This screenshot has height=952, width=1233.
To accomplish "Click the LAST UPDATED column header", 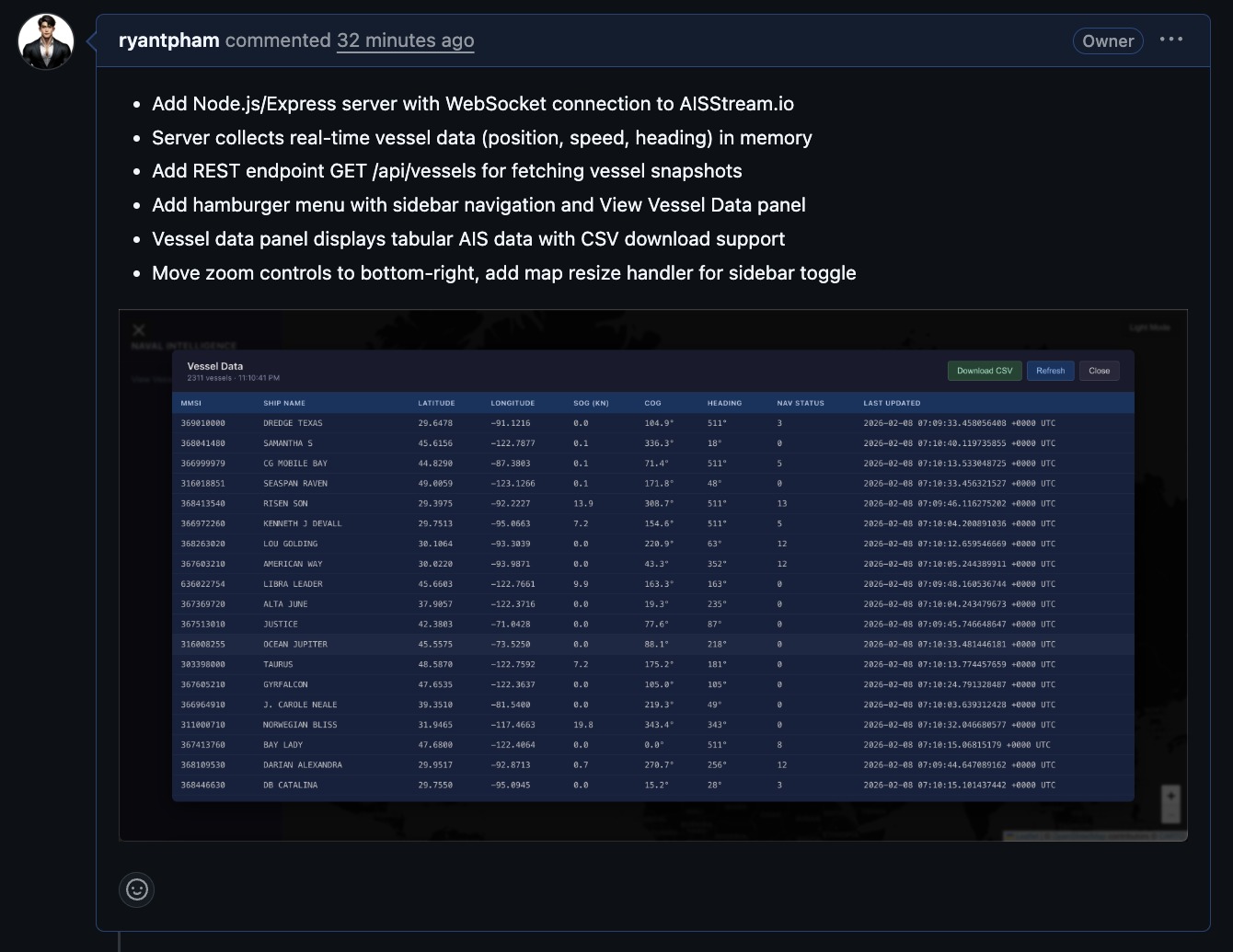I will (x=892, y=403).
